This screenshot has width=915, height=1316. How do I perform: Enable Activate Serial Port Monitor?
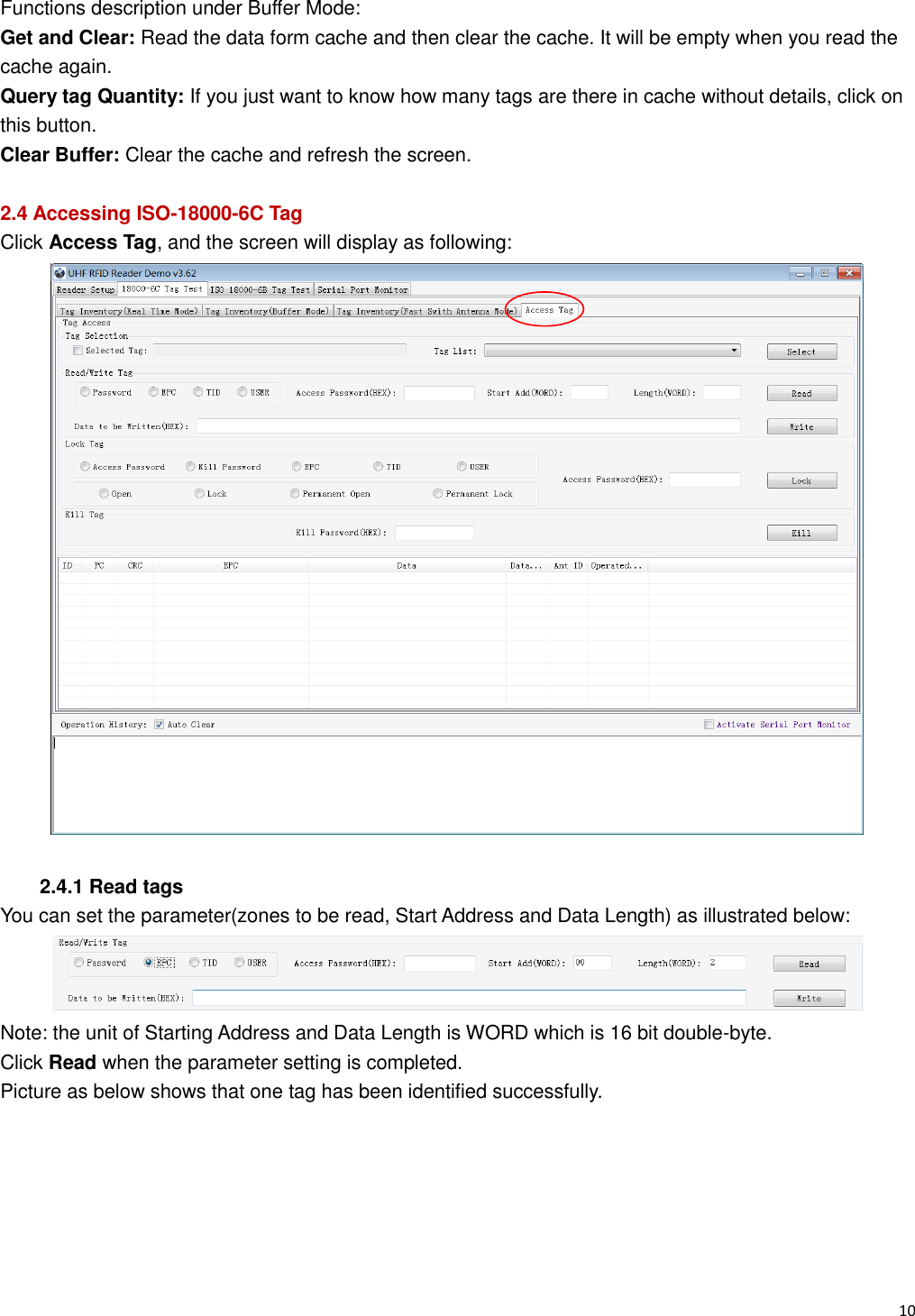(709, 724)
